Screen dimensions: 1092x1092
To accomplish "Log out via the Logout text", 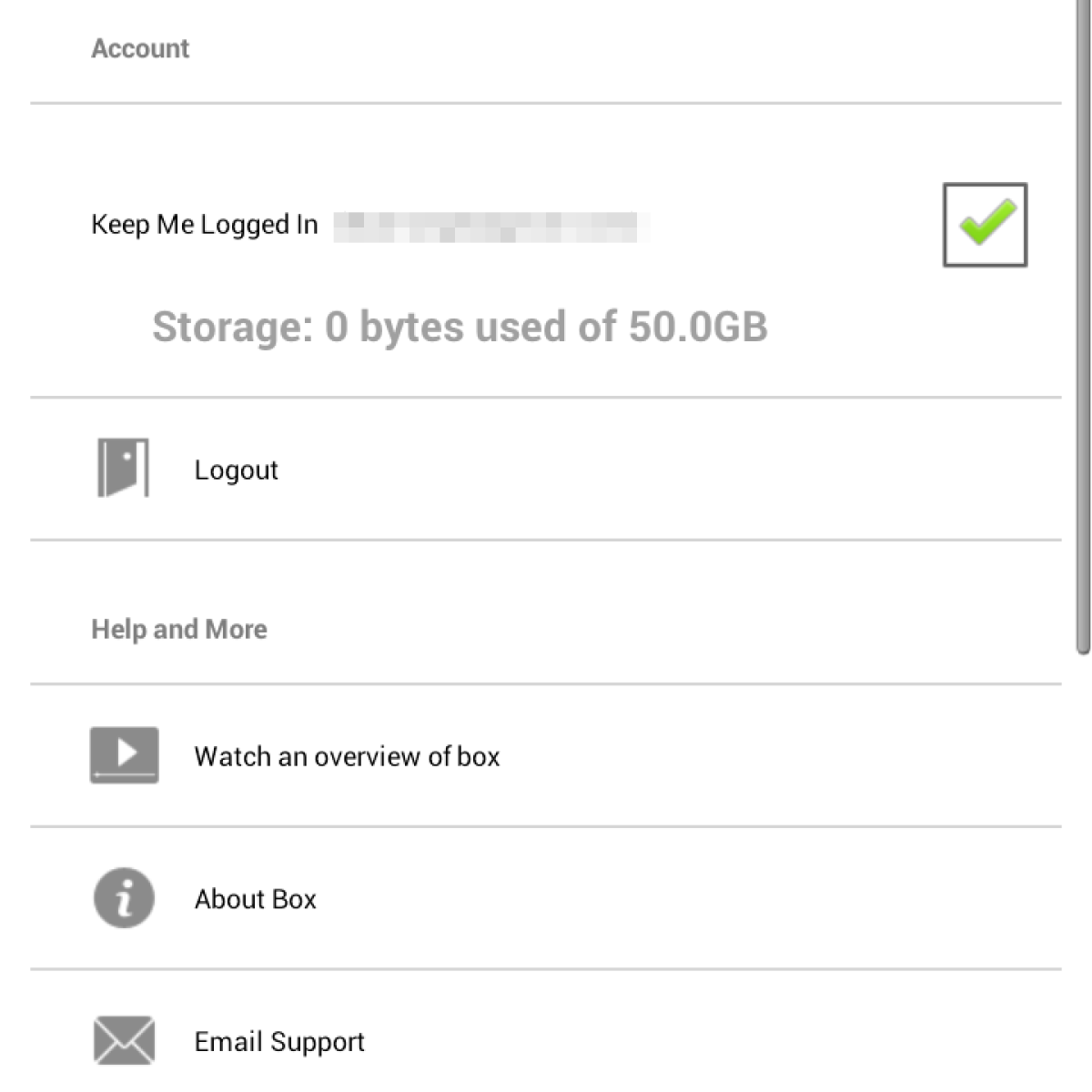I will pos(237,470).
